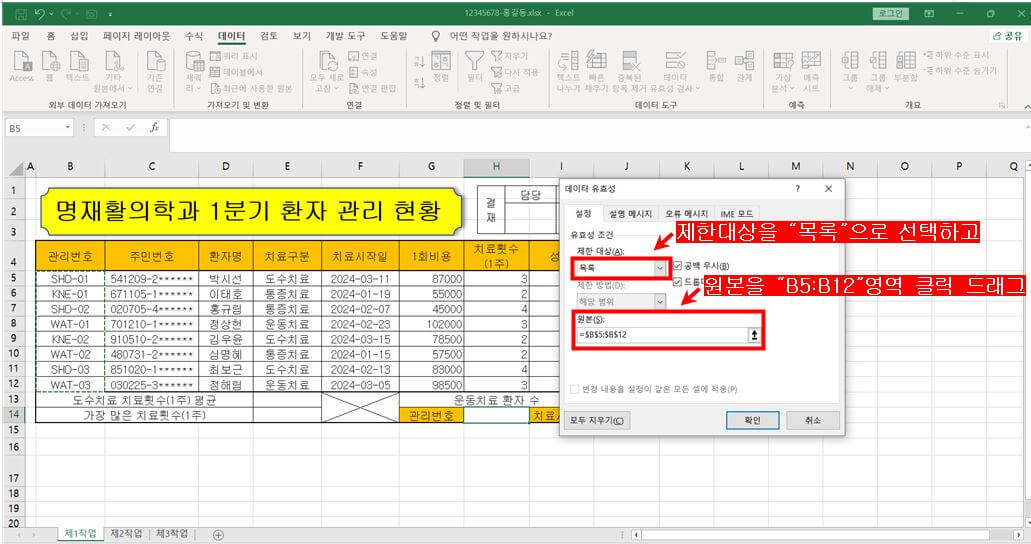Click the 통합 (Consolidate) icon
The image size is (1031, 544).
716,66
